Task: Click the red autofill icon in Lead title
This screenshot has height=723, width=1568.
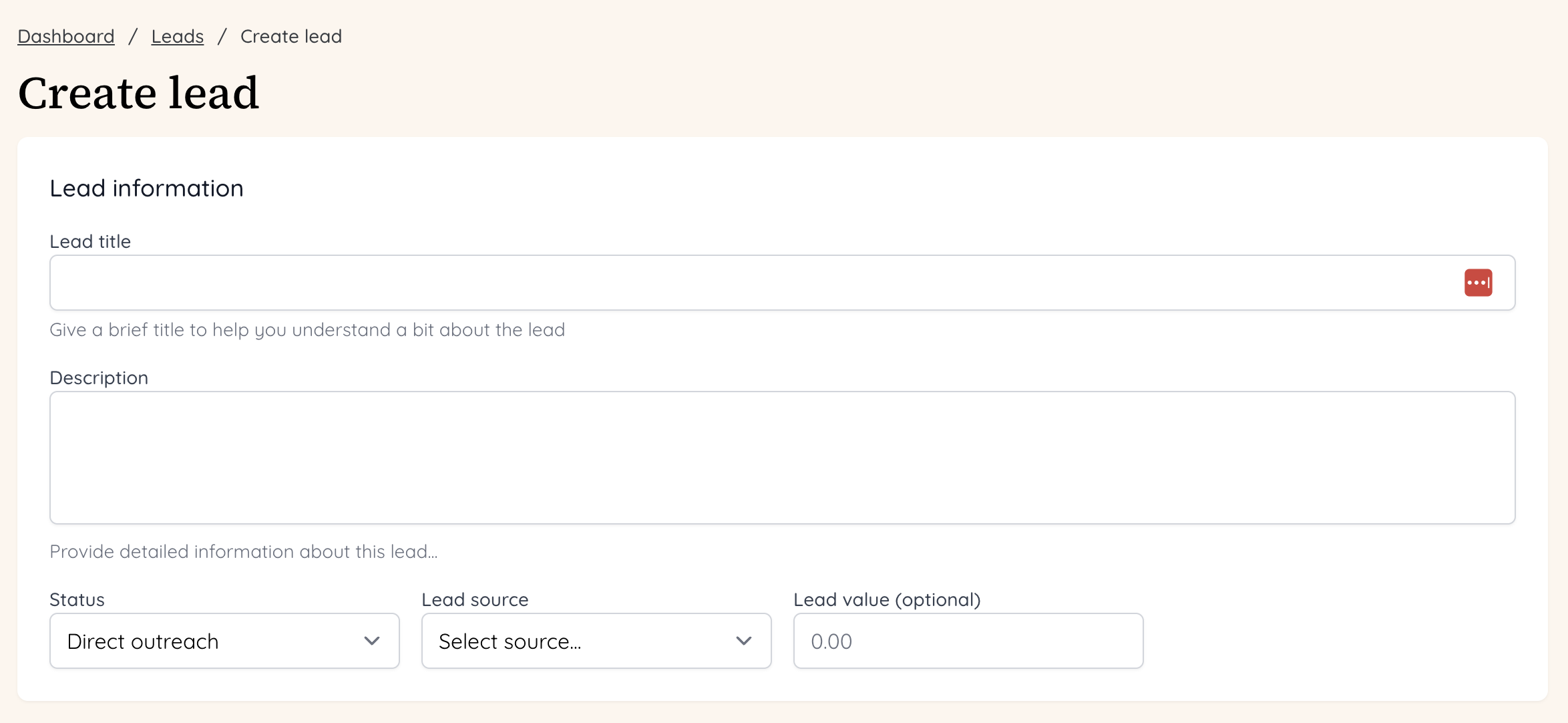Action: [1478, 283]
